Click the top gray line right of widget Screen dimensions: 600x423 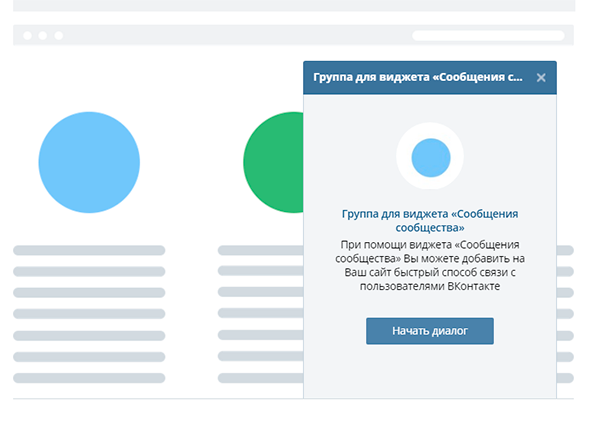tap(566, 250)
